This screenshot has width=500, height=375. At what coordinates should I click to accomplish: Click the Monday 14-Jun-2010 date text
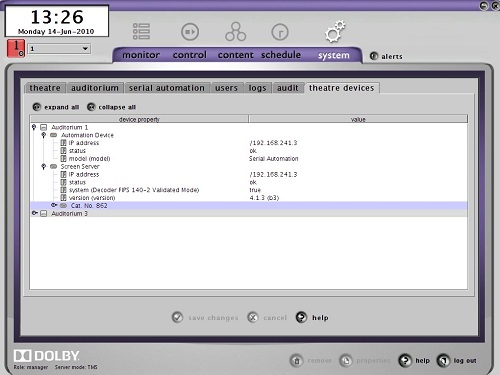tap(56, 32)
